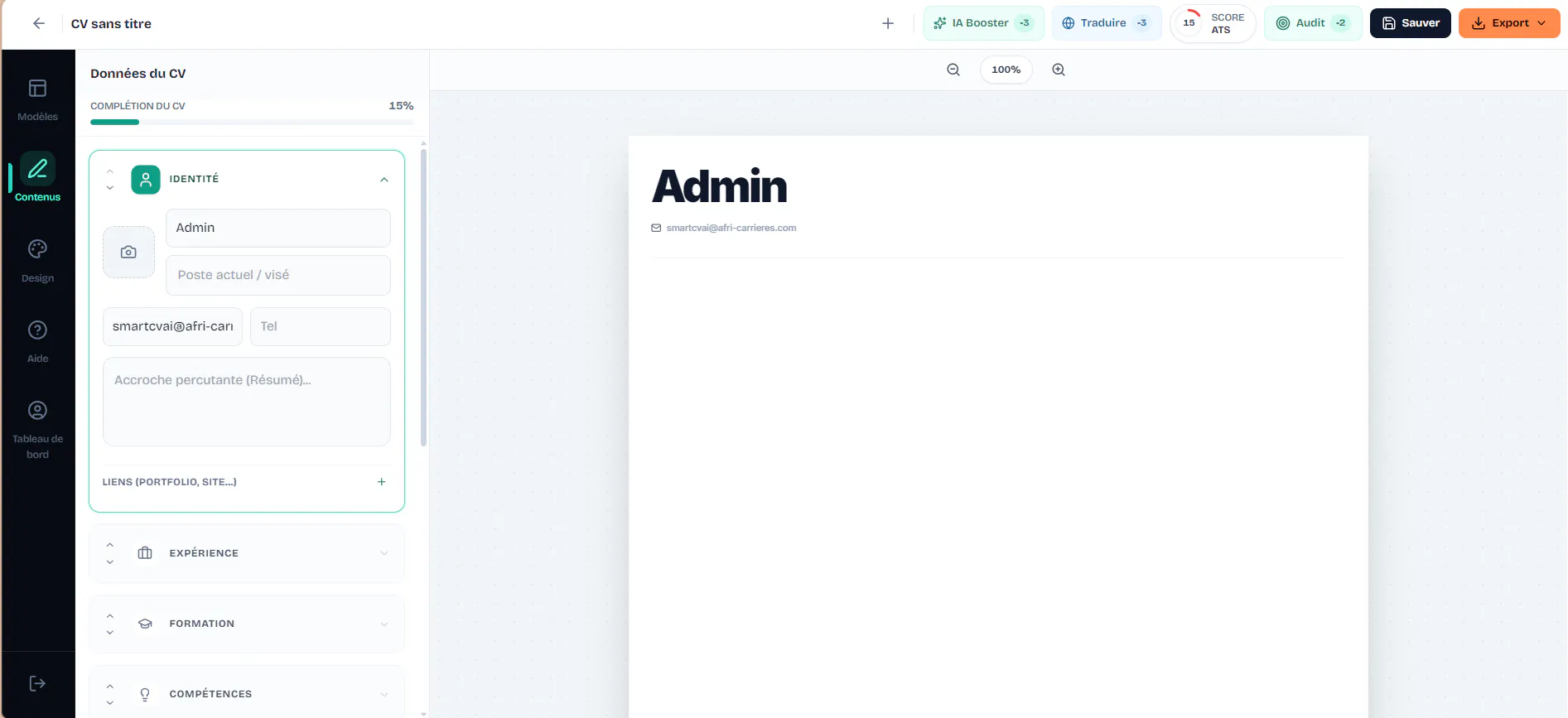Move Formation section up
This screenshot has width=1568, height=718.
(x=110, y=616)
